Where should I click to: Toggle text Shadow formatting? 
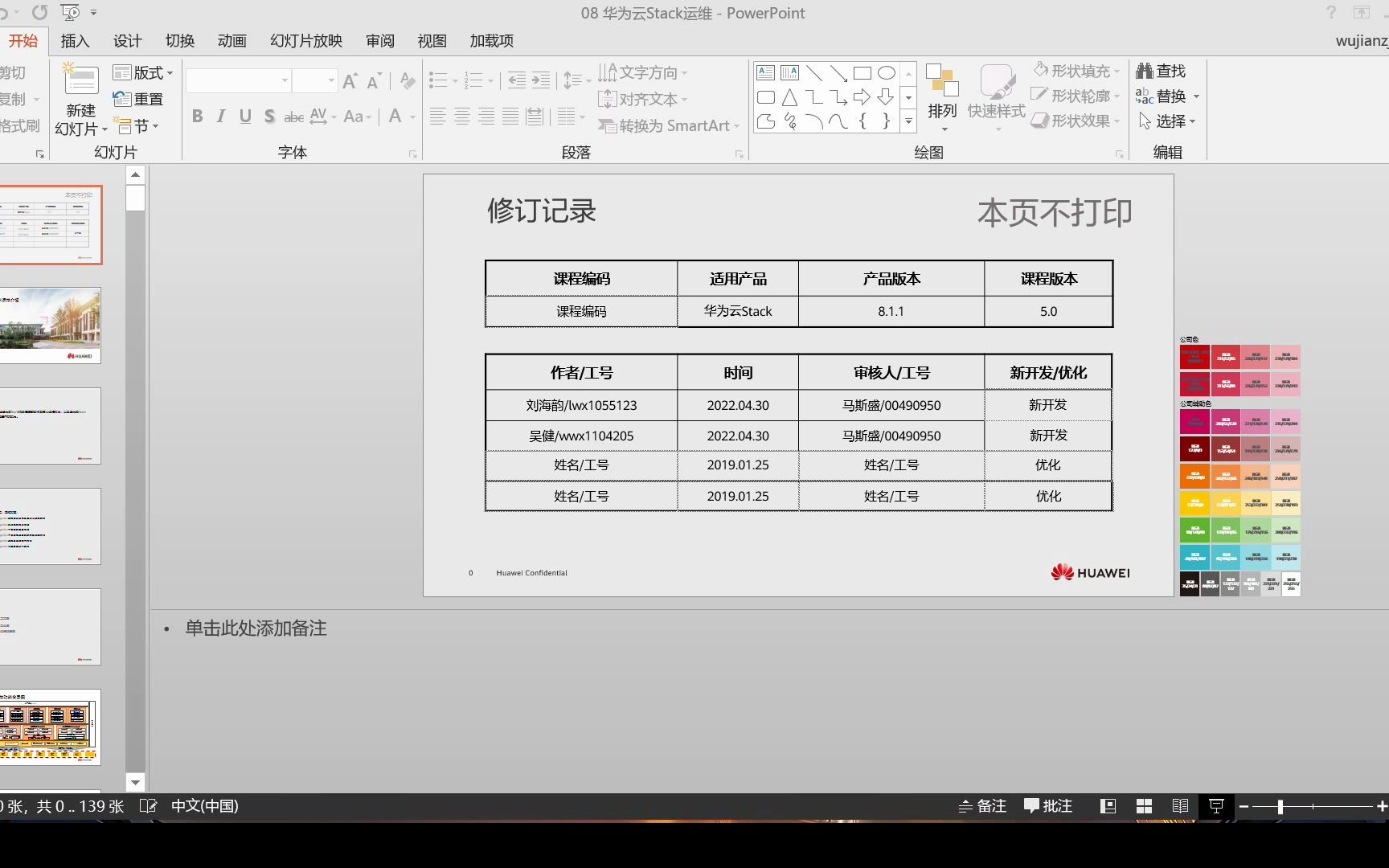[269, 117]
